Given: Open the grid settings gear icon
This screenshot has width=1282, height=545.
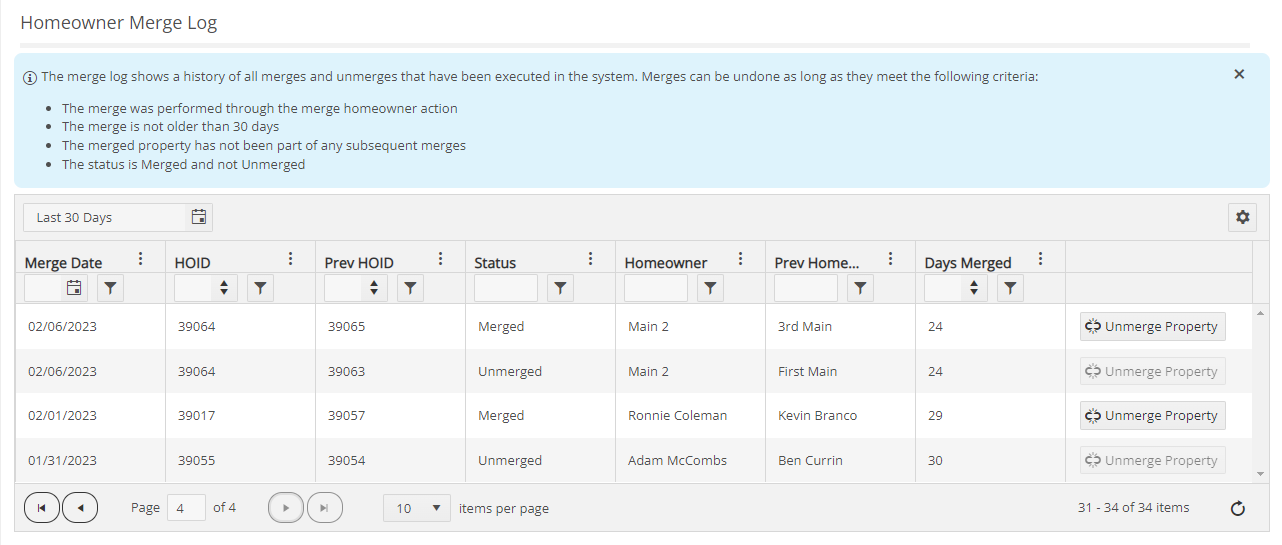Looking at the screenshot, I should point(1243,217).
